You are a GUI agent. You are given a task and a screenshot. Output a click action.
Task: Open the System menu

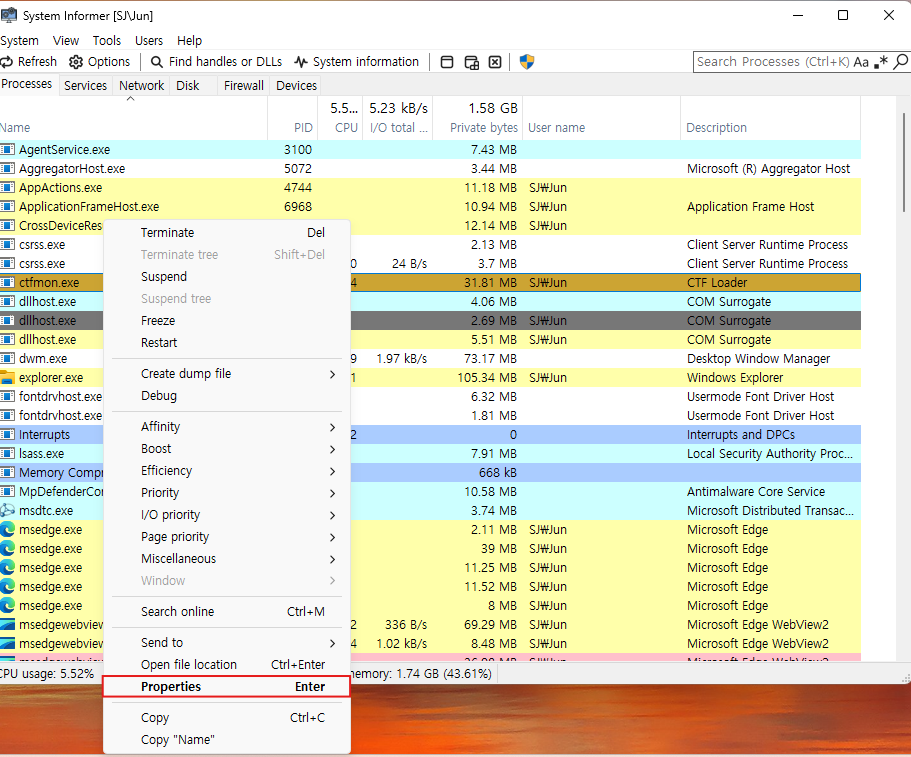[x=19, y=41]
